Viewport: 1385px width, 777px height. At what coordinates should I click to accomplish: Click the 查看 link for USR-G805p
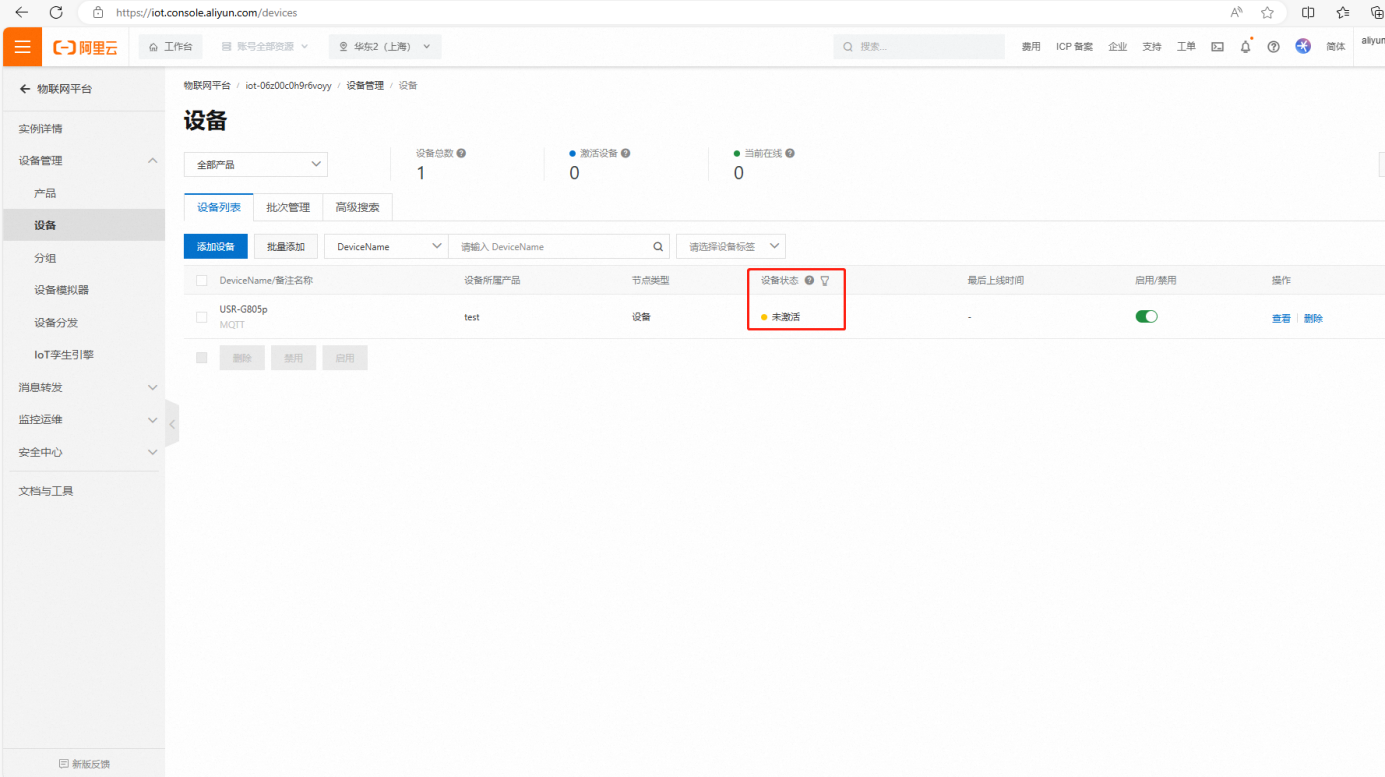(x=1280, y=318)
